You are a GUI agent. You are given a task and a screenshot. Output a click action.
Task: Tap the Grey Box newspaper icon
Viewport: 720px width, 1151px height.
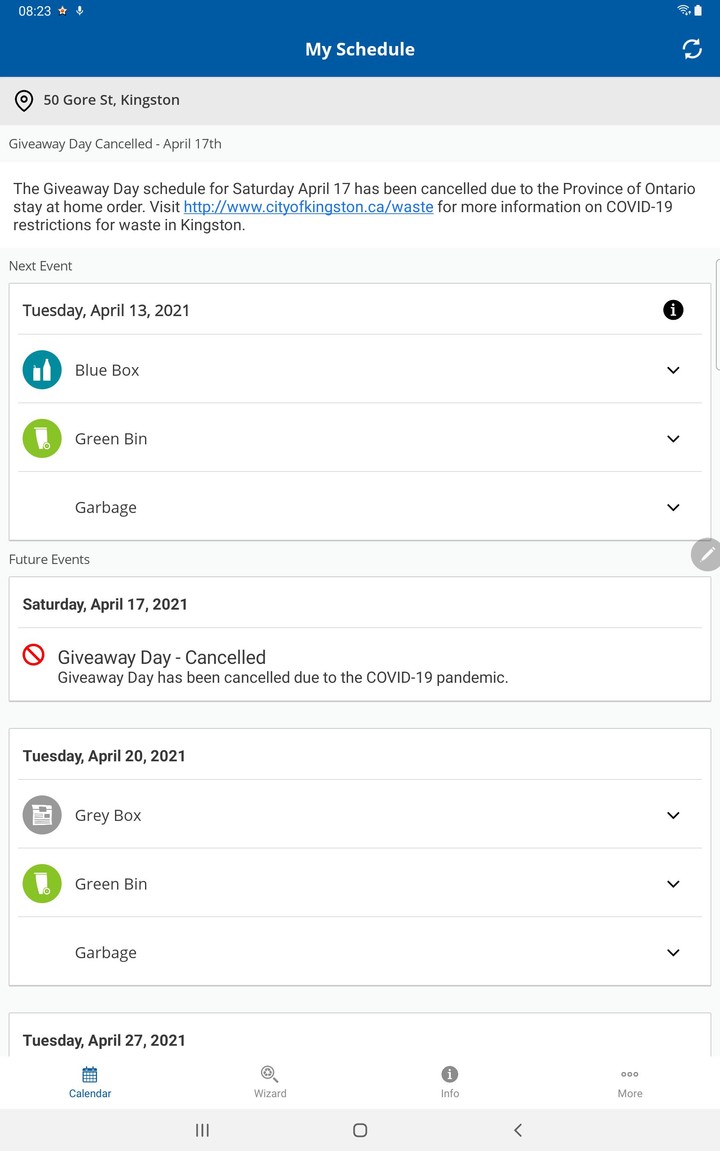click(x=42, y=815)
